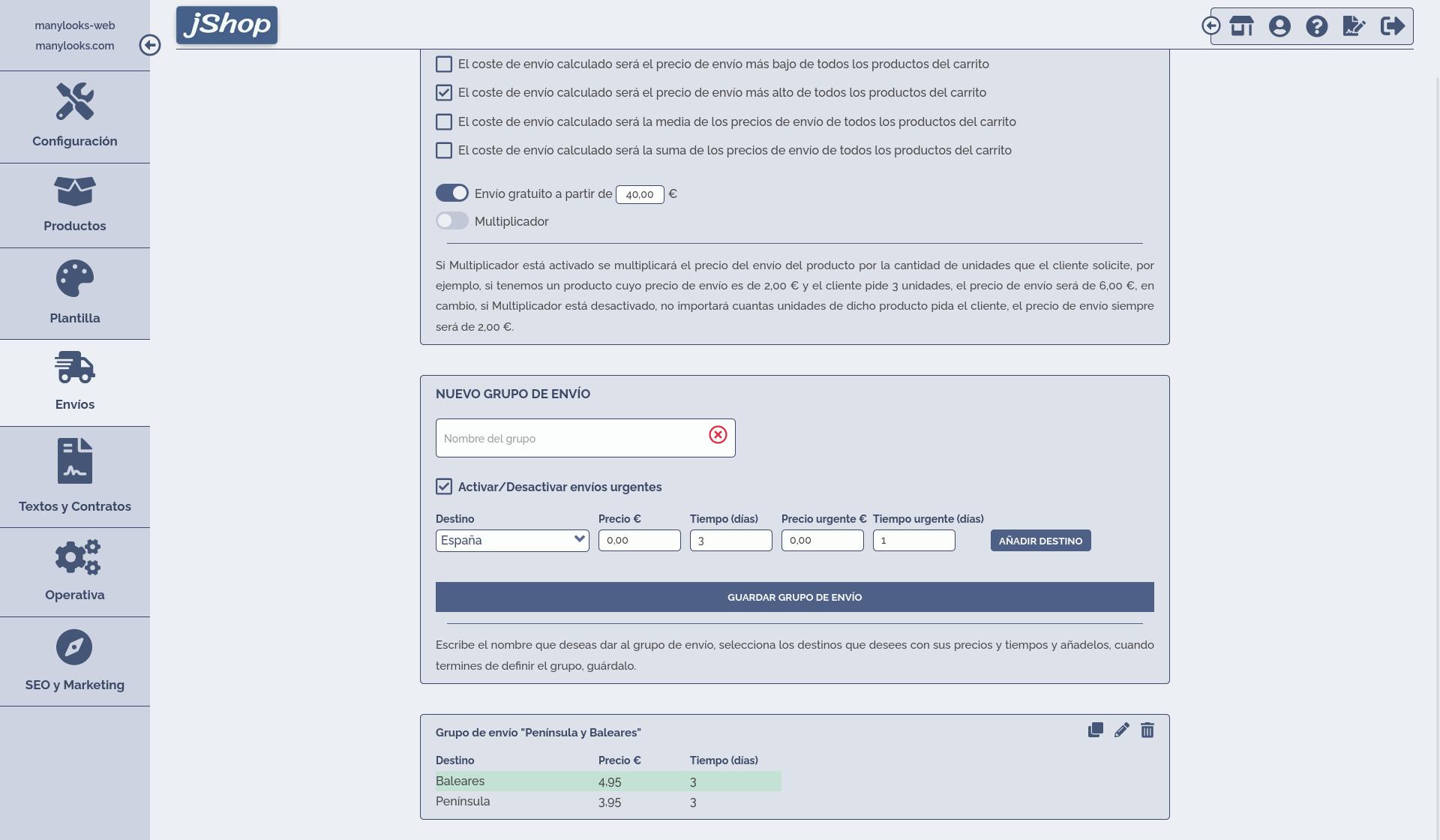Open the Plantilla section
The image size is (1440, 840).
[x=75, y=293]
